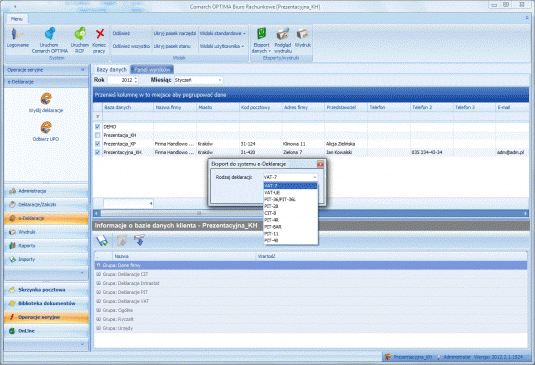Viewport: 535px width, 365px height.
Task: Open Raporty in the navigation panel
Action: (x=46, y=246)
